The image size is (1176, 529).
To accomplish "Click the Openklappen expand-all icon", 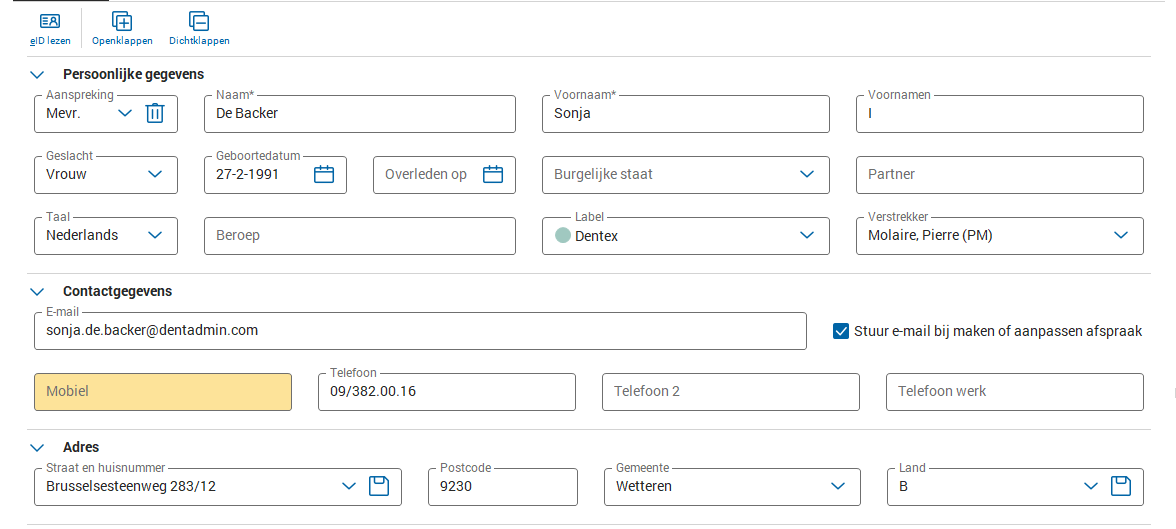I will pyautogui.click(x=122, y=21).
